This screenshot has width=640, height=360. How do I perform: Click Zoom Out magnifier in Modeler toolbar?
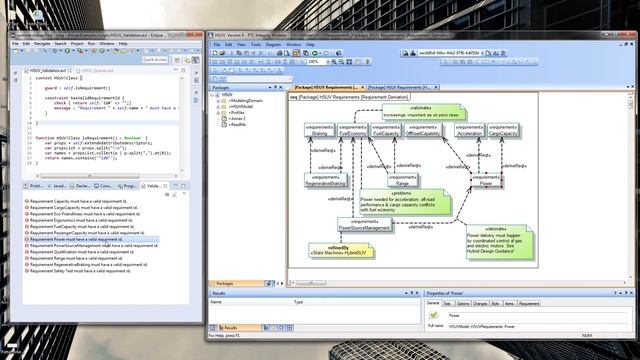(x=341, y=62)
